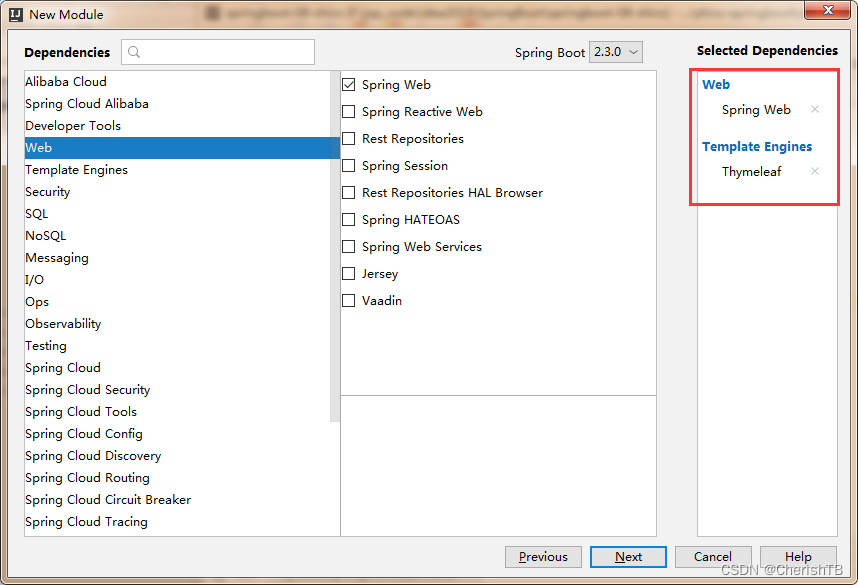Open the Security category

tap(177, 192)
